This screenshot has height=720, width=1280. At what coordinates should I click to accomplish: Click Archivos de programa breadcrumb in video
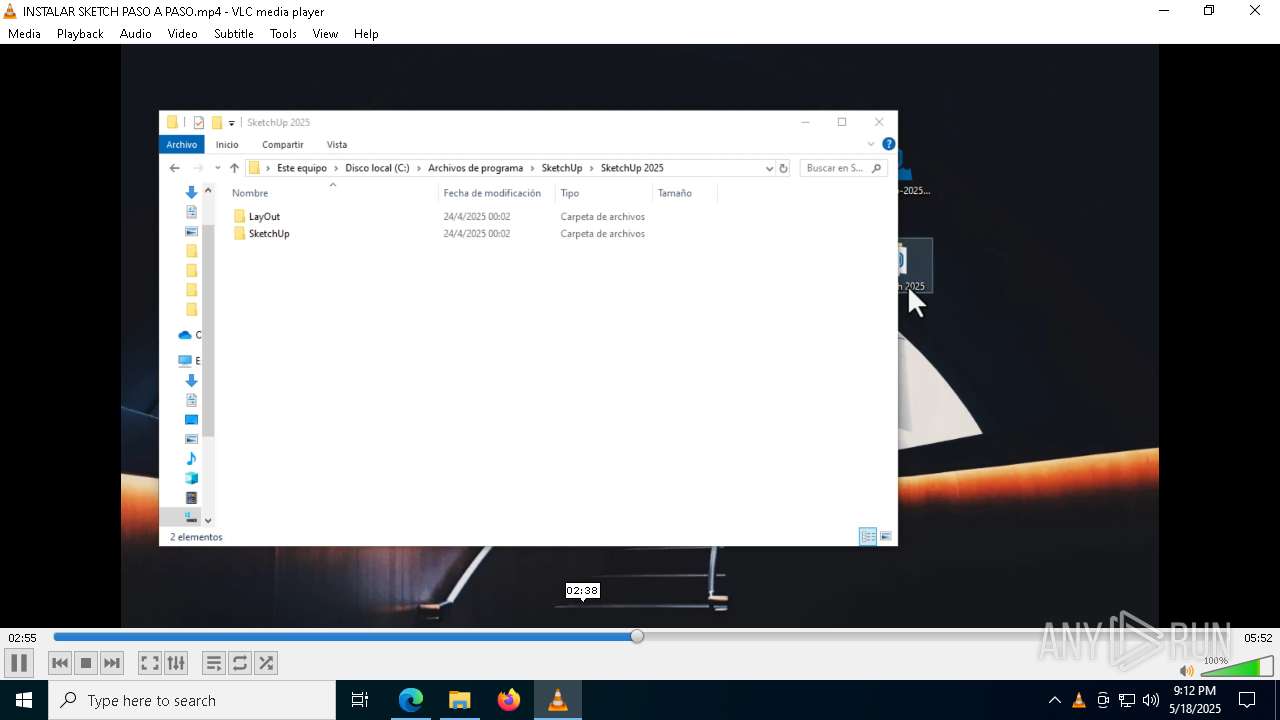point(475,168)
